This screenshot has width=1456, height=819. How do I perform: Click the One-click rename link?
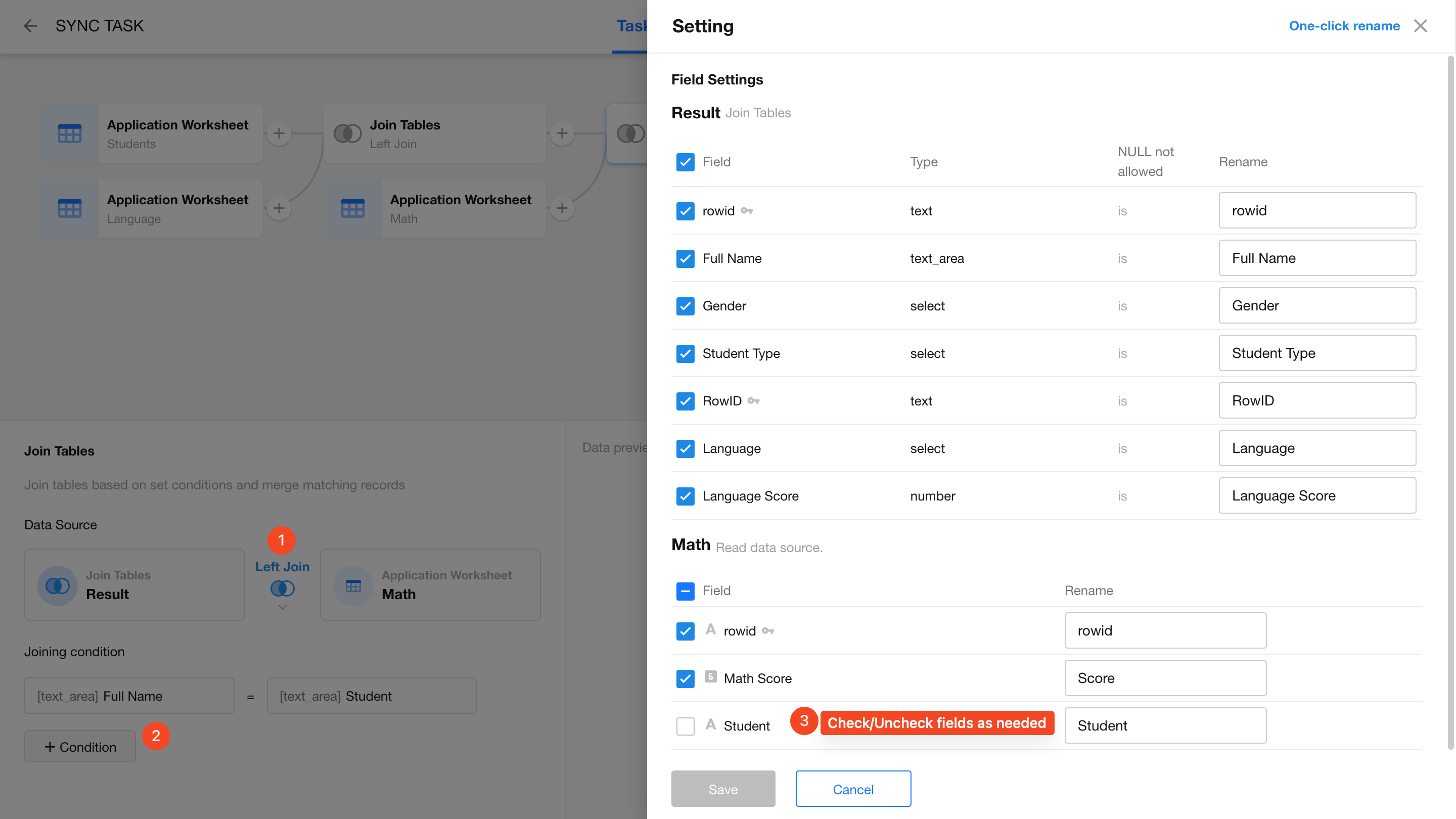(x=1344, y=26)
